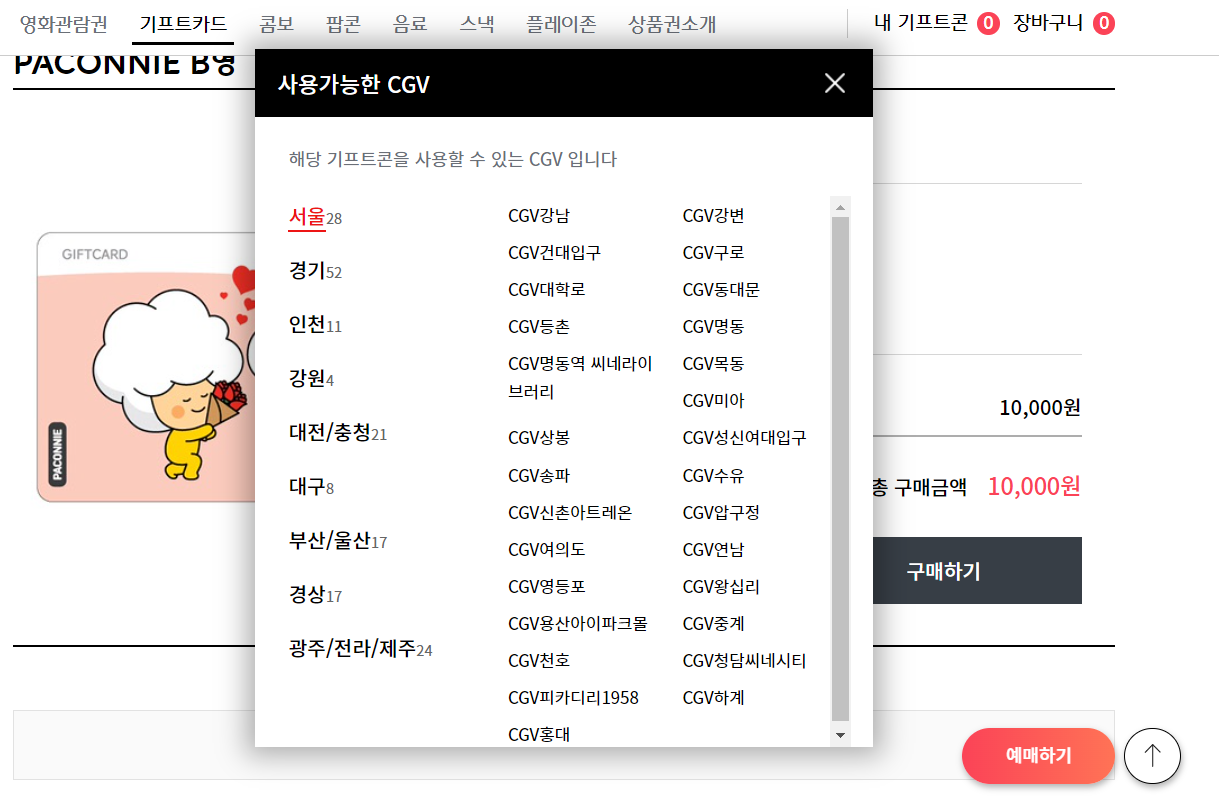Click CGV압구정 in the theater list

(x=721, y=512)
